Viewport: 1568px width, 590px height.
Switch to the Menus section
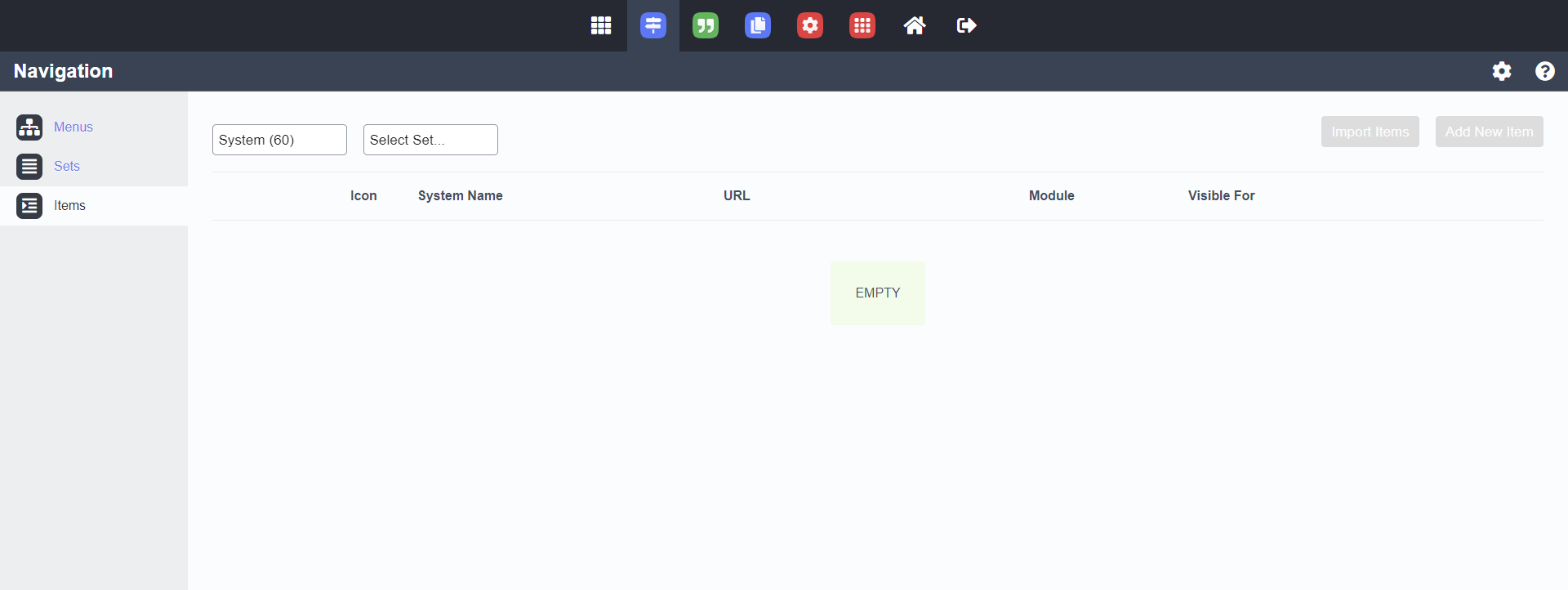pos(73,127)
